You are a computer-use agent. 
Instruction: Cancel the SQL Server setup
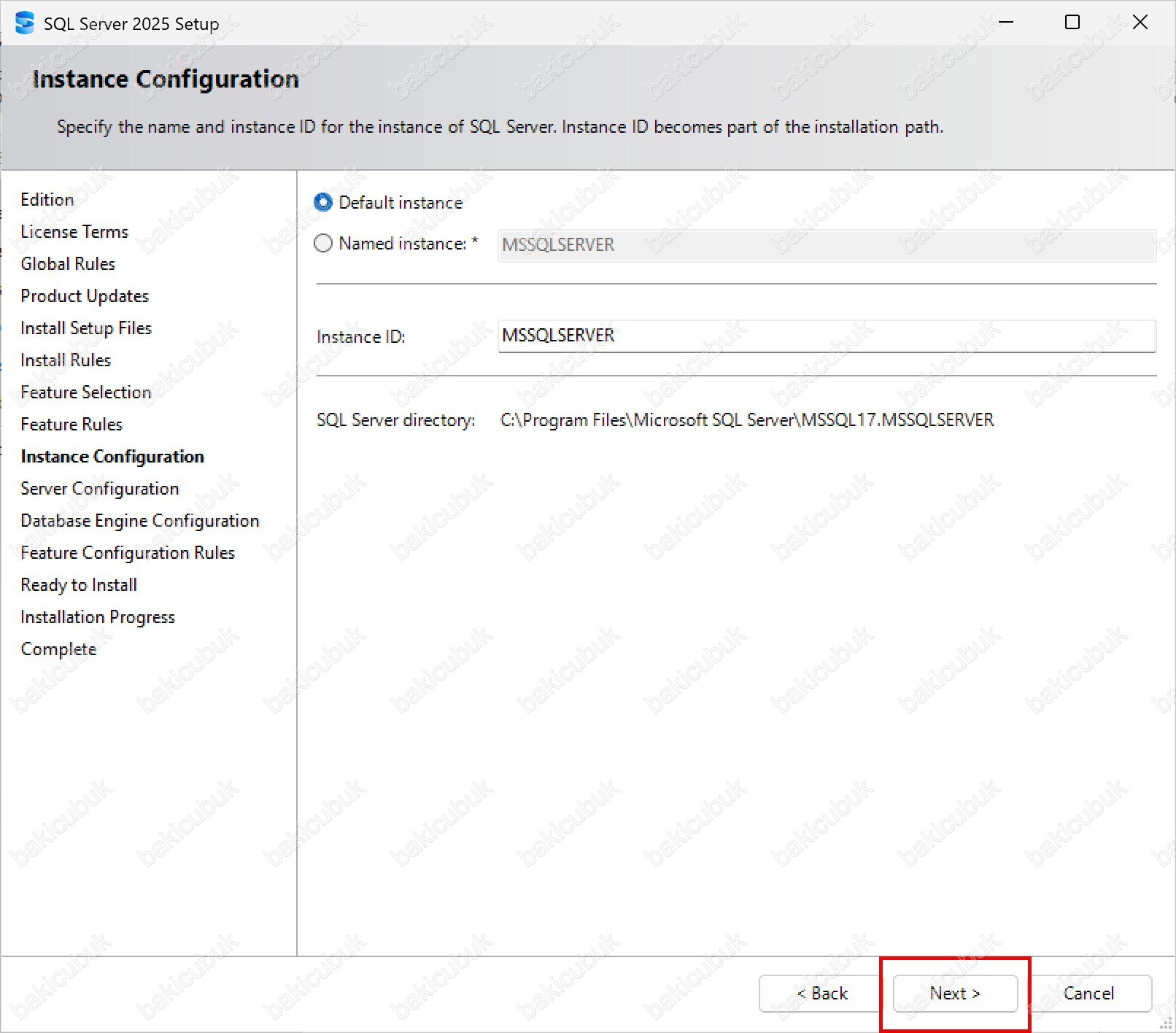(x=1088, y=994)
